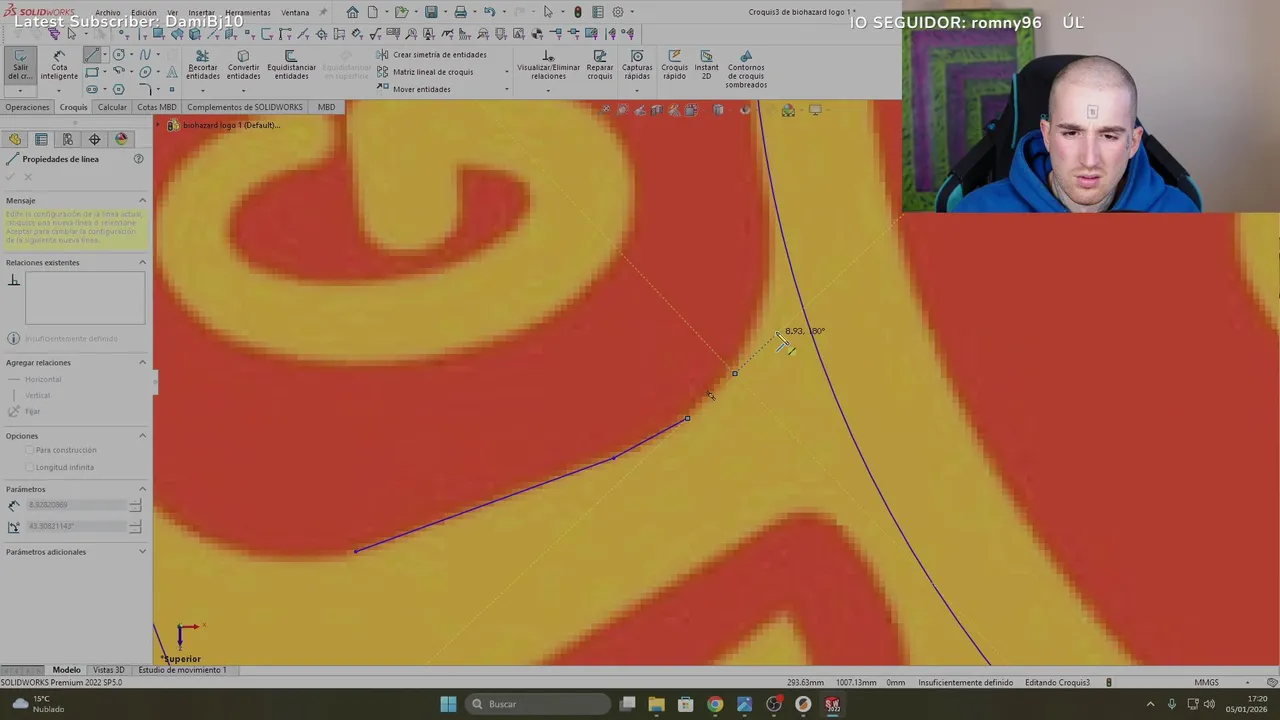Expand the Parámetros adicionales section

coord(142,552)
